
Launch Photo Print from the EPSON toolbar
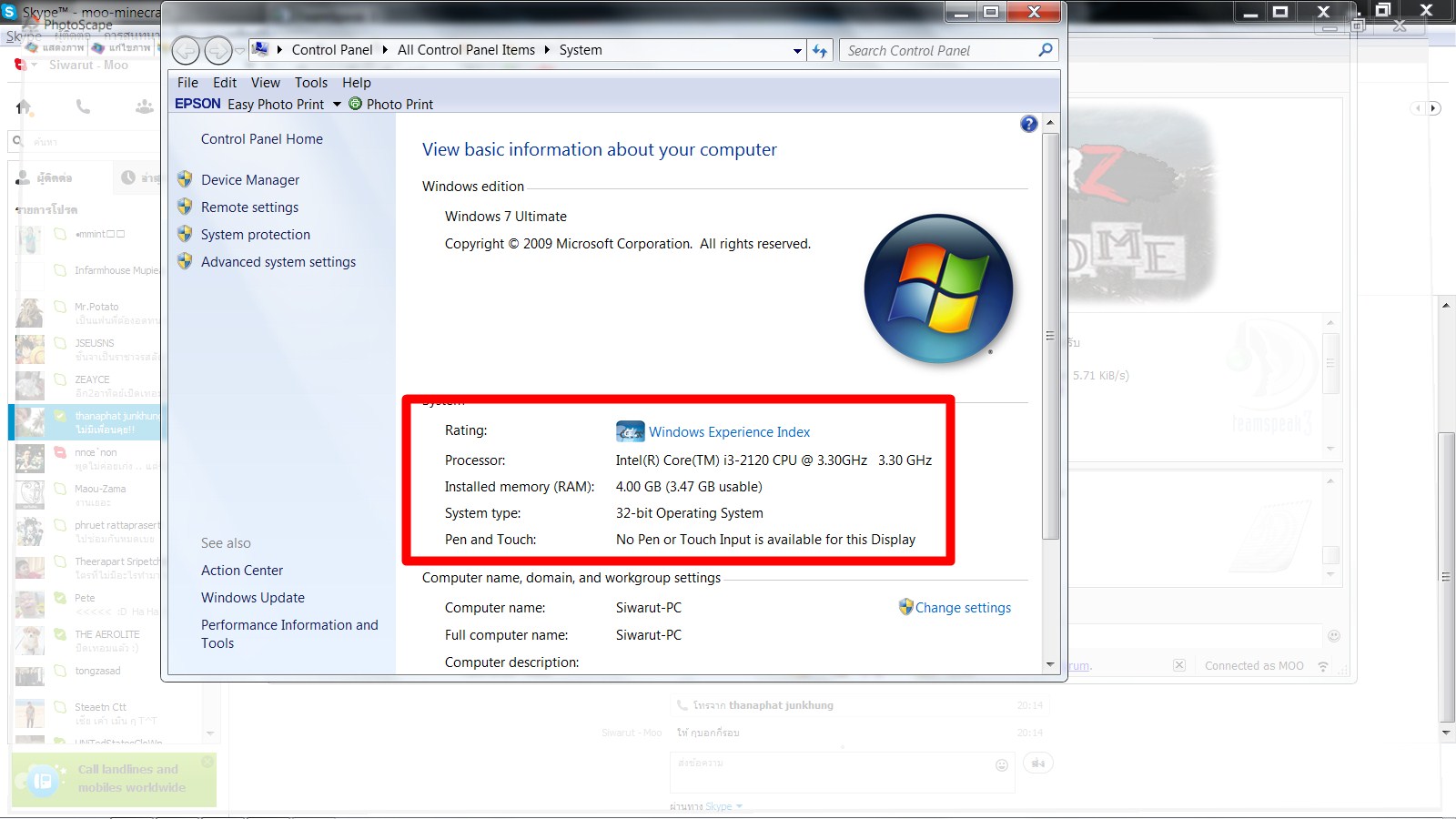(391, 105)
